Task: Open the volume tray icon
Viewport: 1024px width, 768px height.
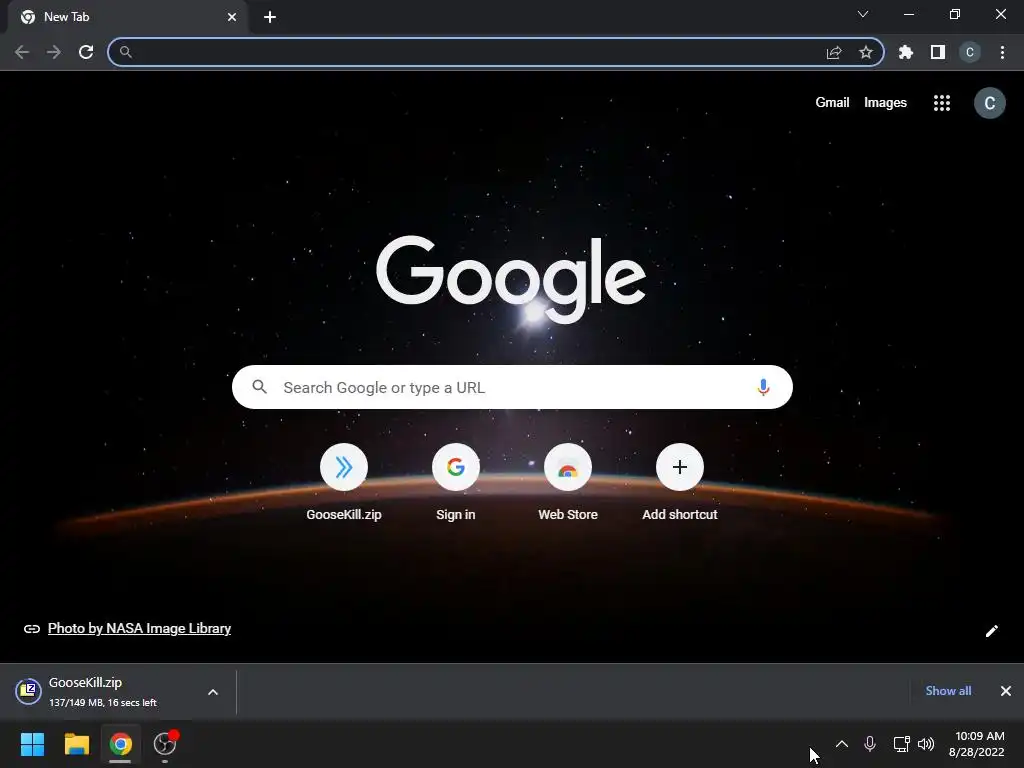Action: pyautogui.click(x=926, y=744)
